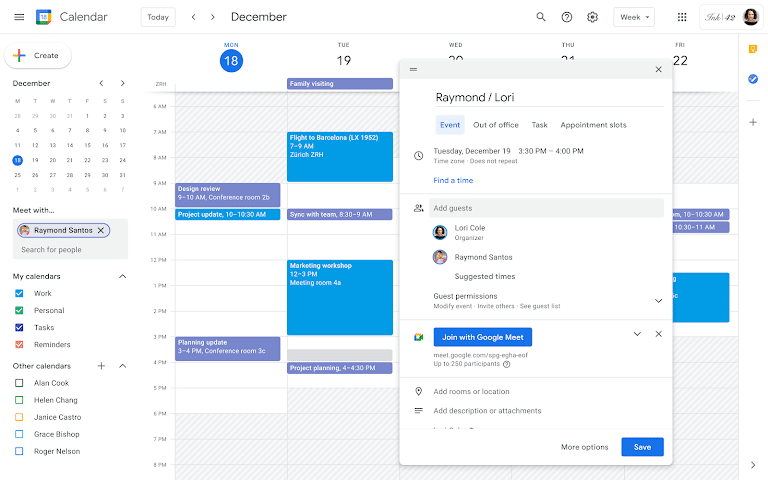
Task: Click the search magnifier icon
Action: point(541,17)
